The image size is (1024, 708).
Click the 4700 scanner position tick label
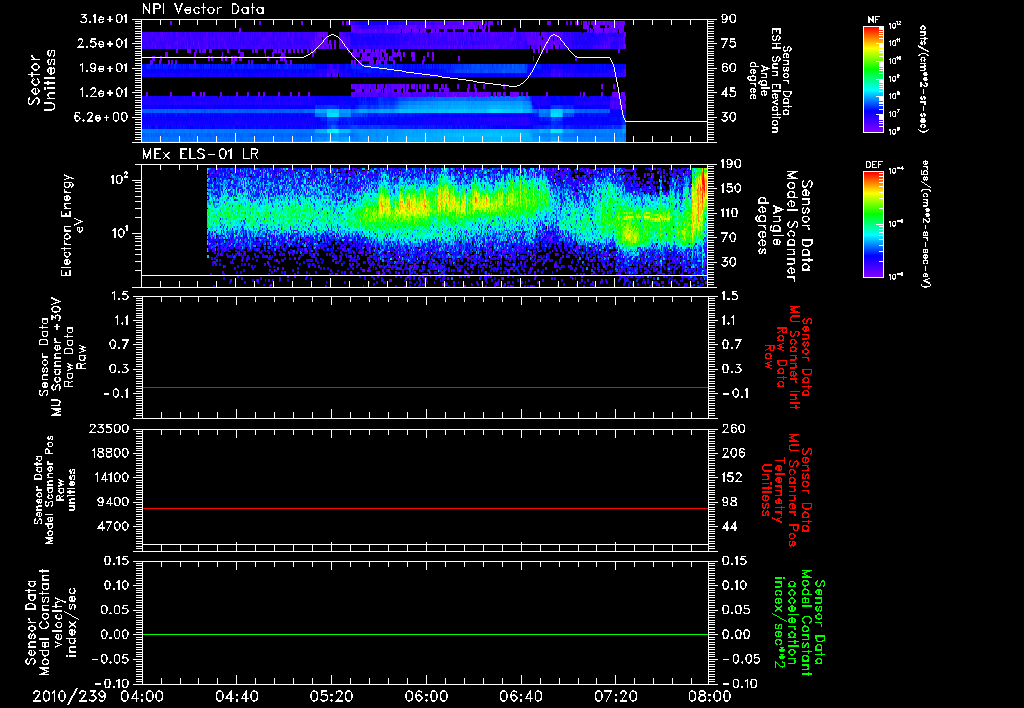[113, 526]
